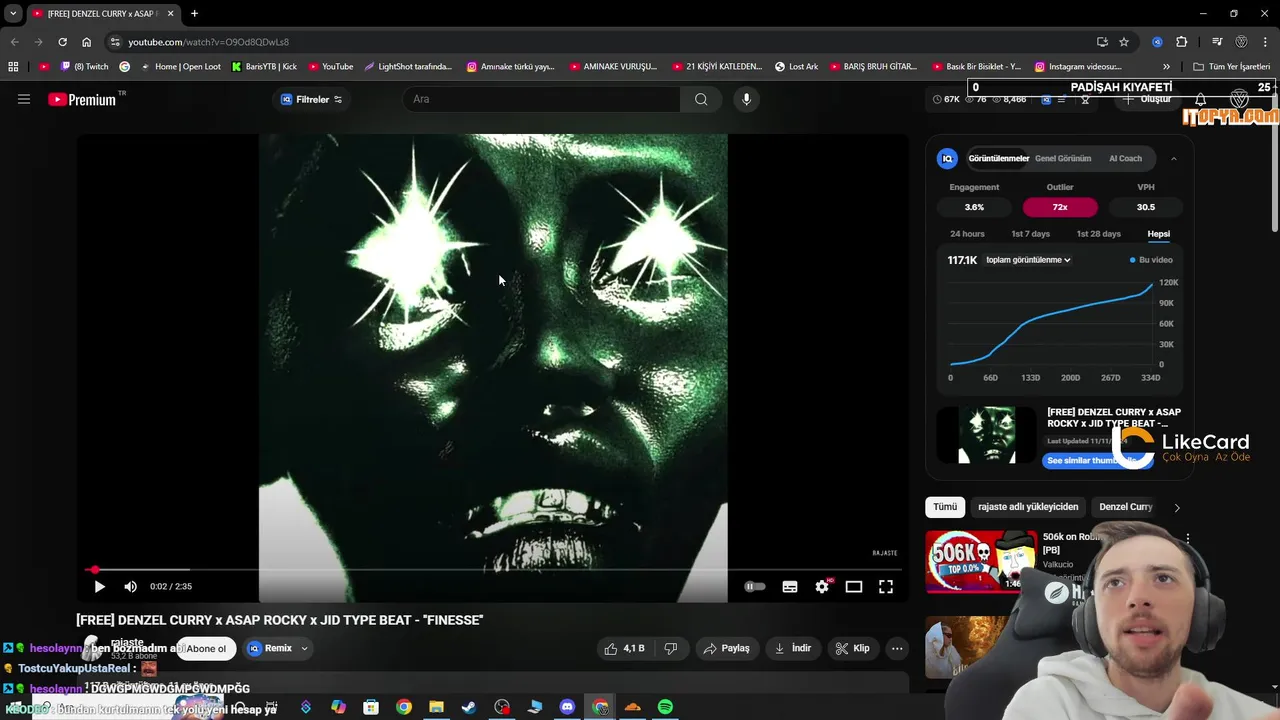Click the 72x Outlier badge
The height and width of the screenshot is (720, 1280).
(1060, 207)
